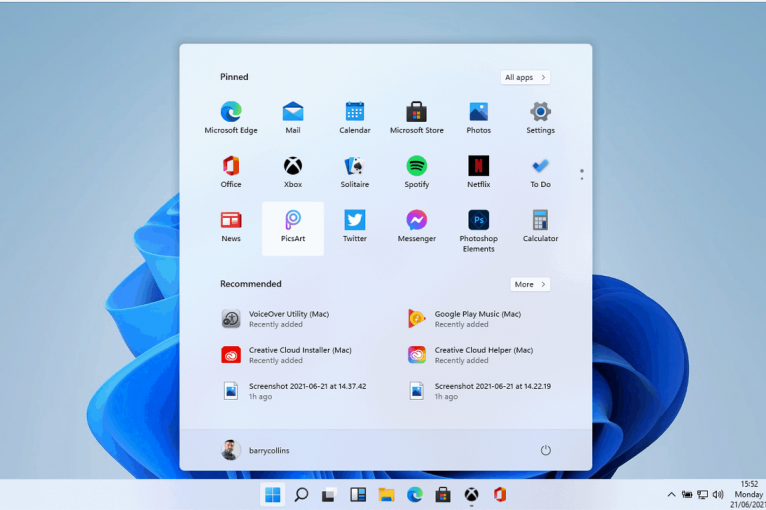Click the volume icon in system tray
The width and height of the screenshot is (766, 510).
[718, 495]
